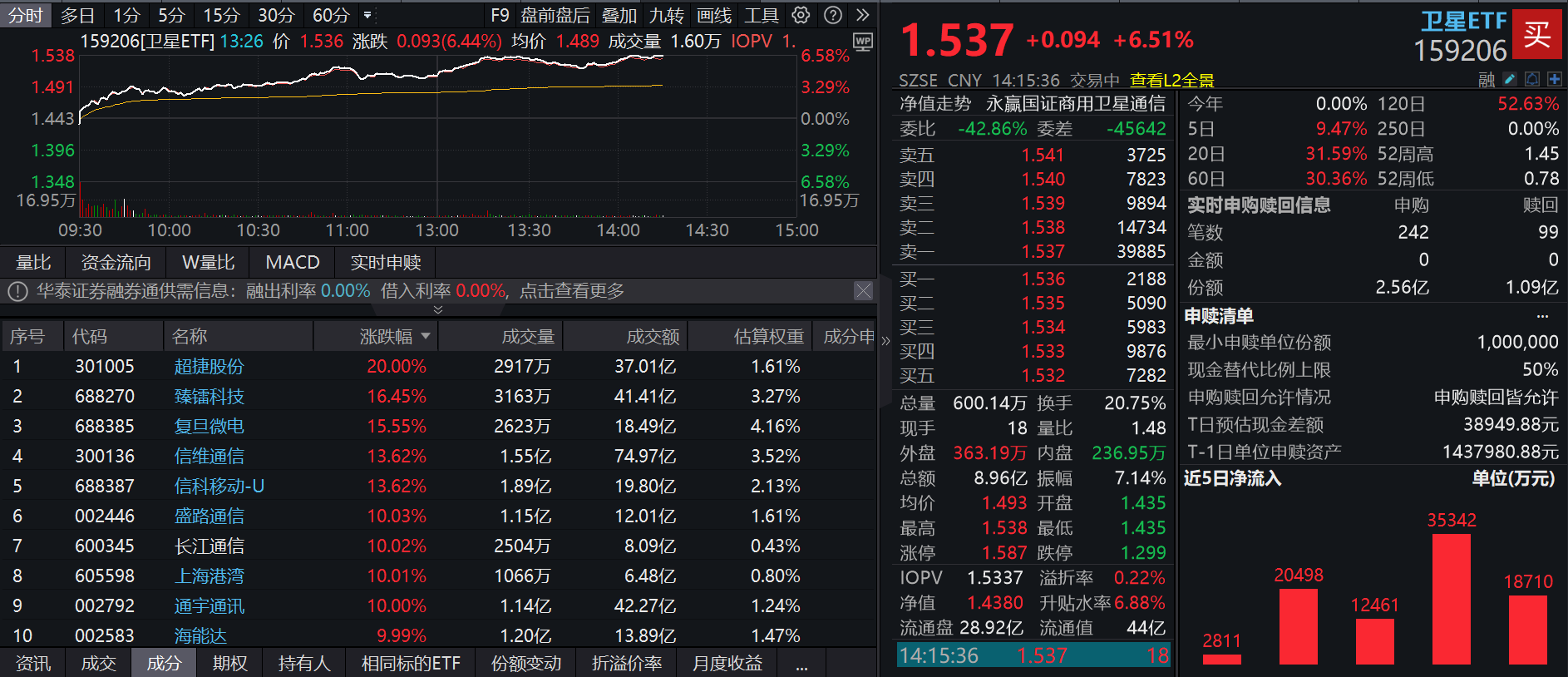Click the info icon in notice bar
The height and width of the screenshot is (677, 1568).
click(18, 291)
